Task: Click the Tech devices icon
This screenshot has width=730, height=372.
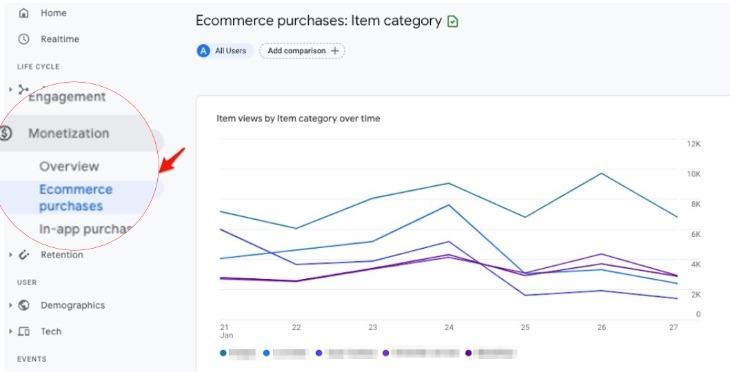Action: (23, 331)
